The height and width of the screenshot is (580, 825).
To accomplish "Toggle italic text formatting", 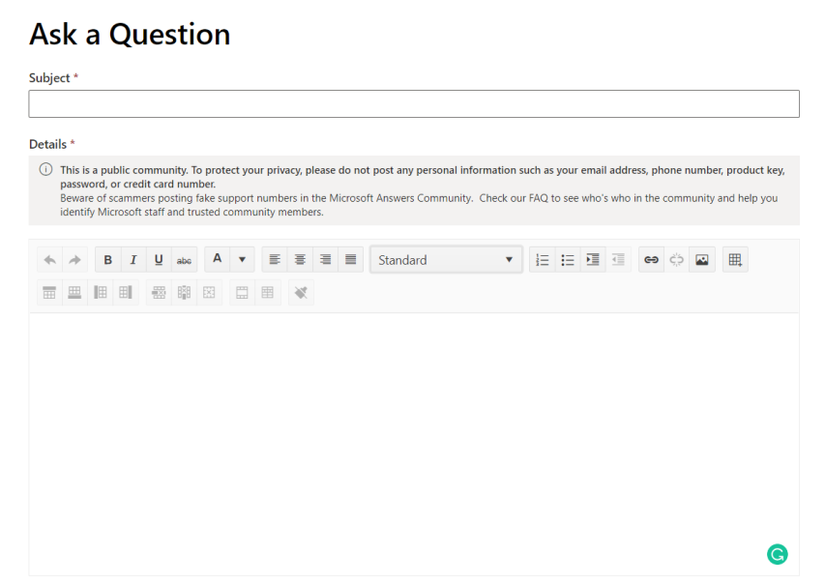I will pos(133,259).
